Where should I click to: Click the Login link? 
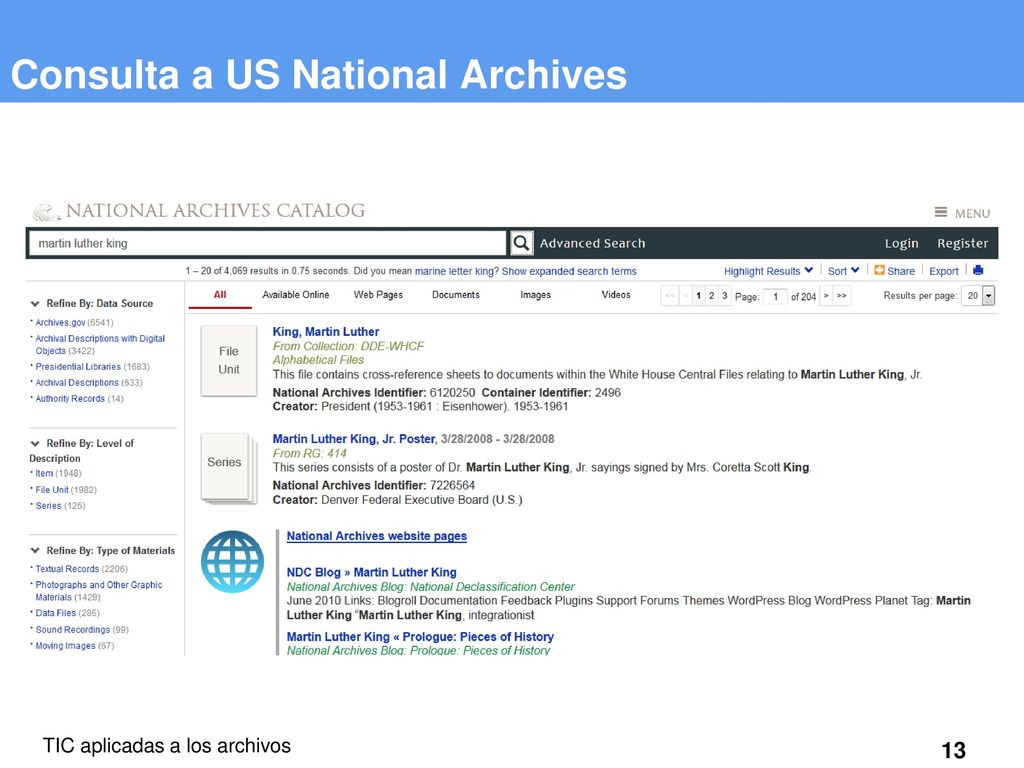[901, 244]
